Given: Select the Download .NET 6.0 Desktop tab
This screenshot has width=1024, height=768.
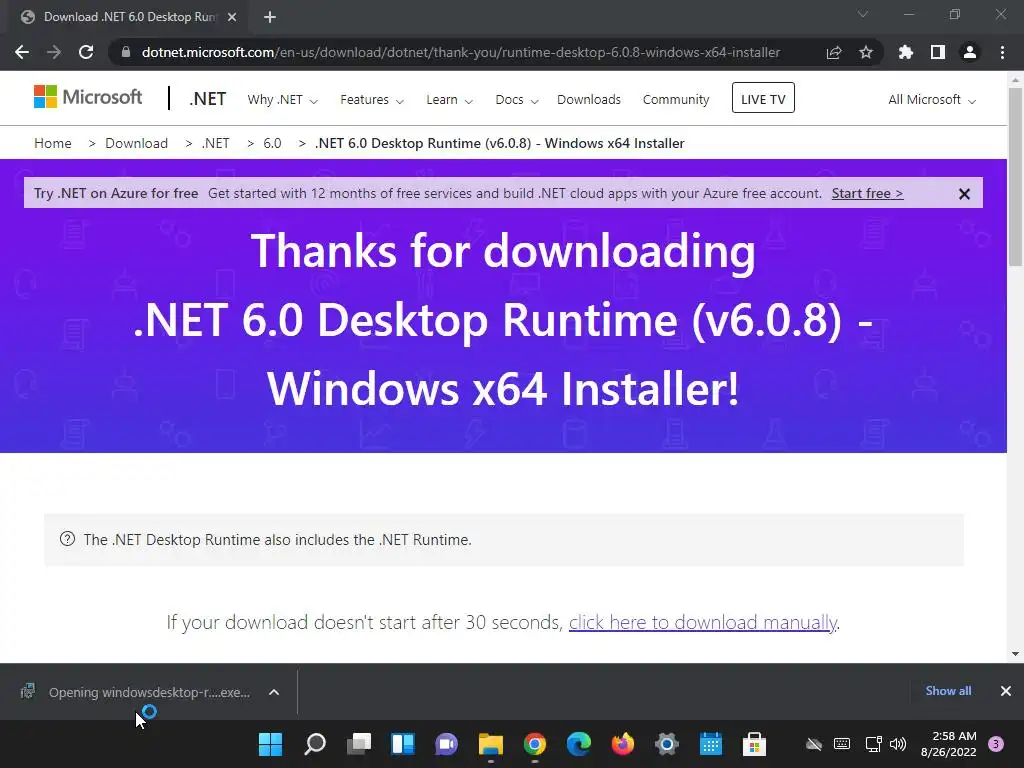Looking at the screenshot, I should pyautogui.click(x=124, y=17).
